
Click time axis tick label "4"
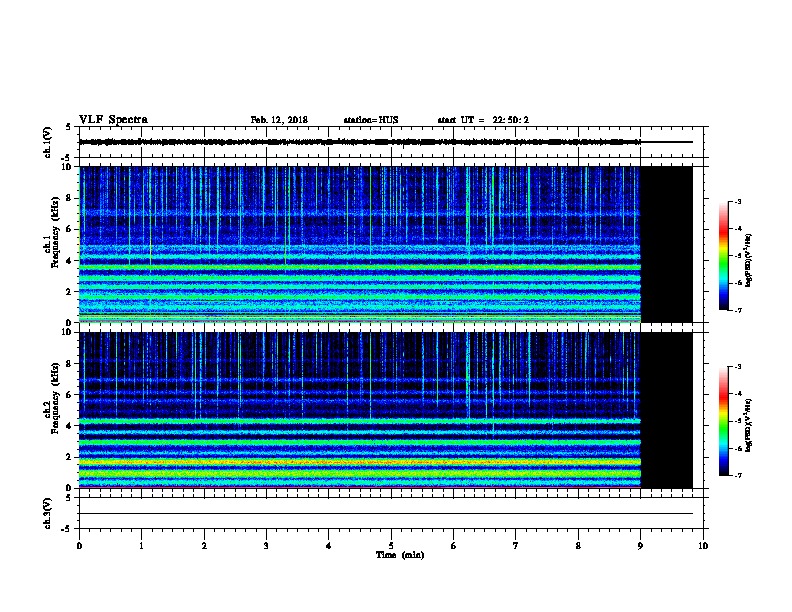(329, 545)
